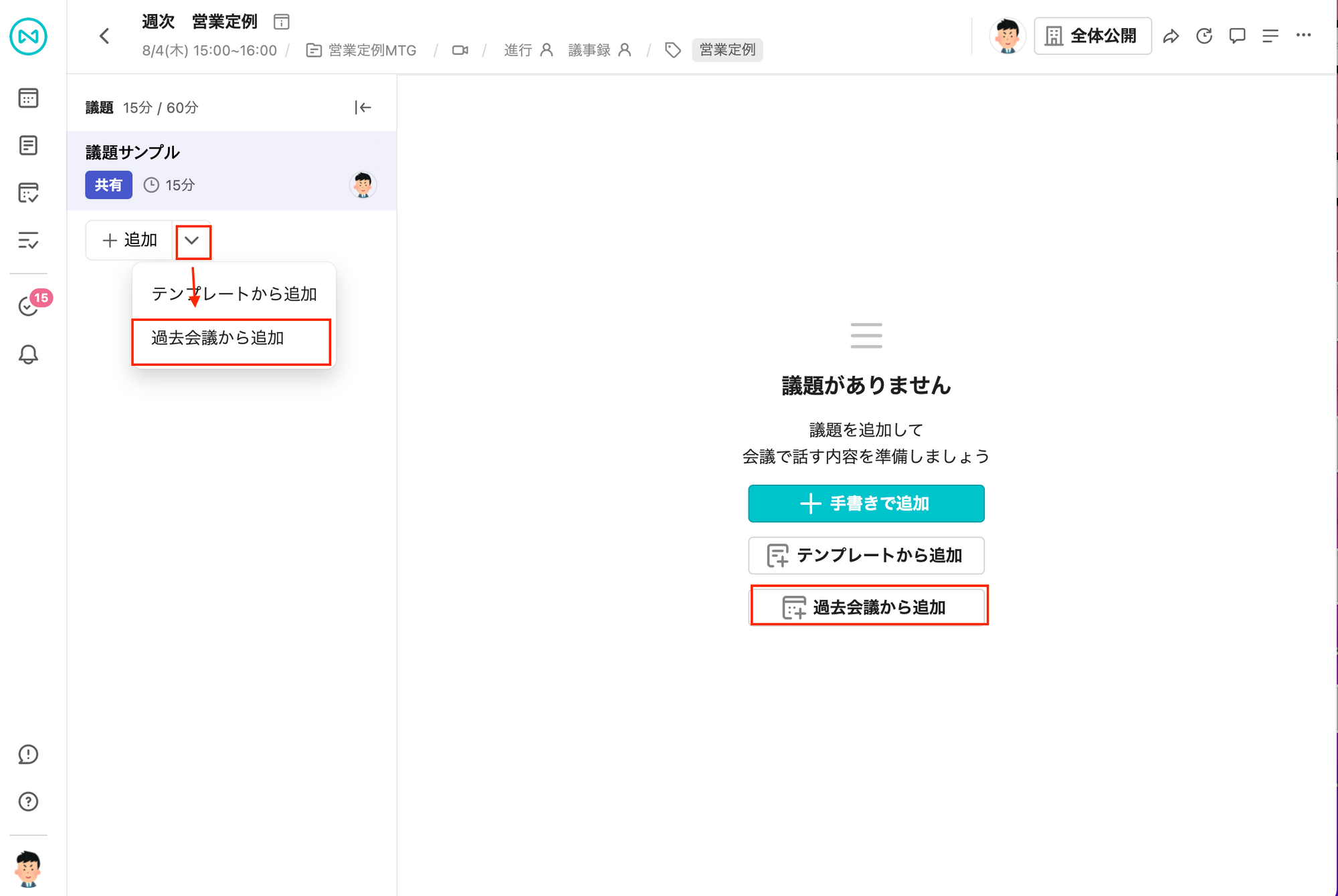The width and height of the screenshot is (1338, 896).
Task: Click the tag icon in header
Action: point(673,50)
